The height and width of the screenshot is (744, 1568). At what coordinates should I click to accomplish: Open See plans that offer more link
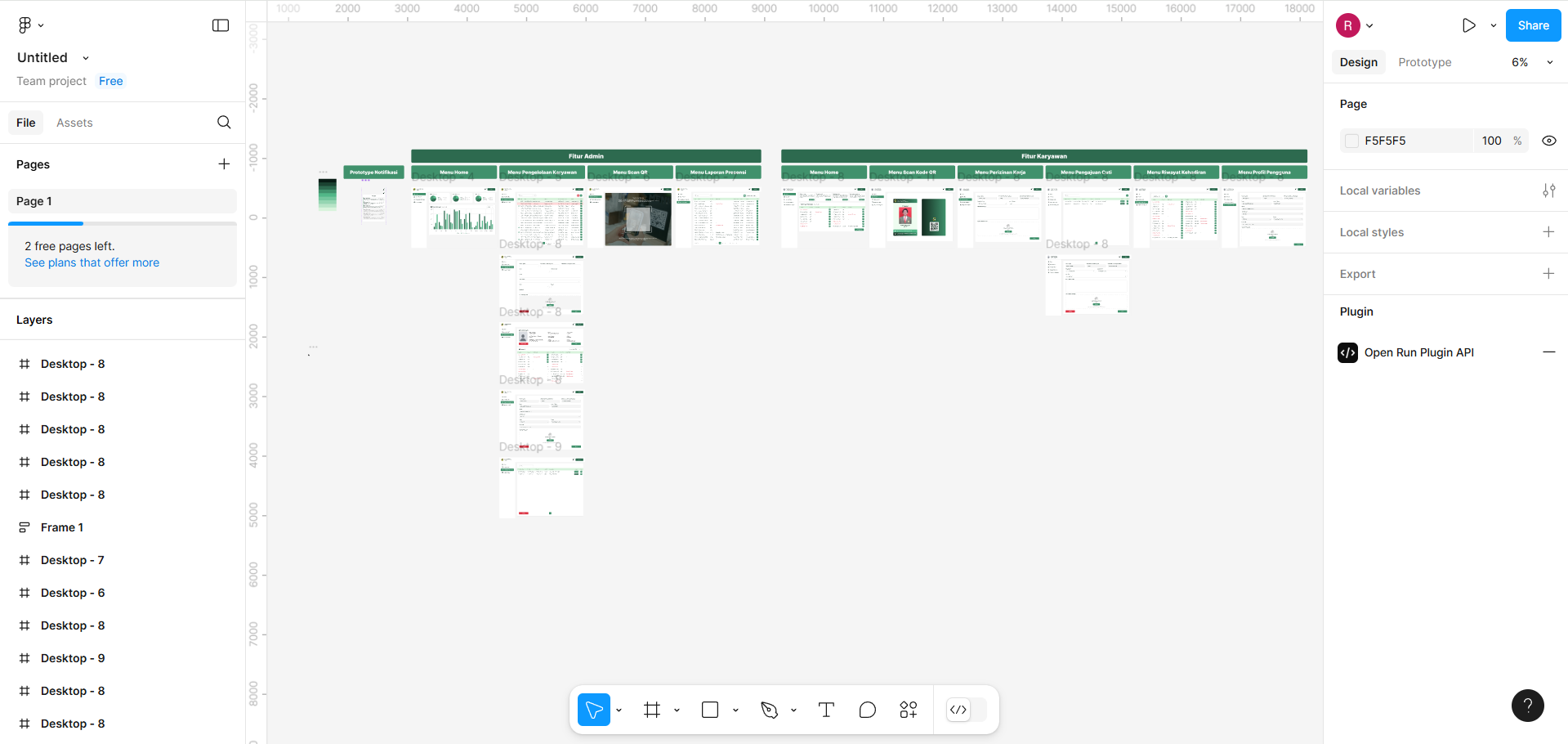coord(92,262)
